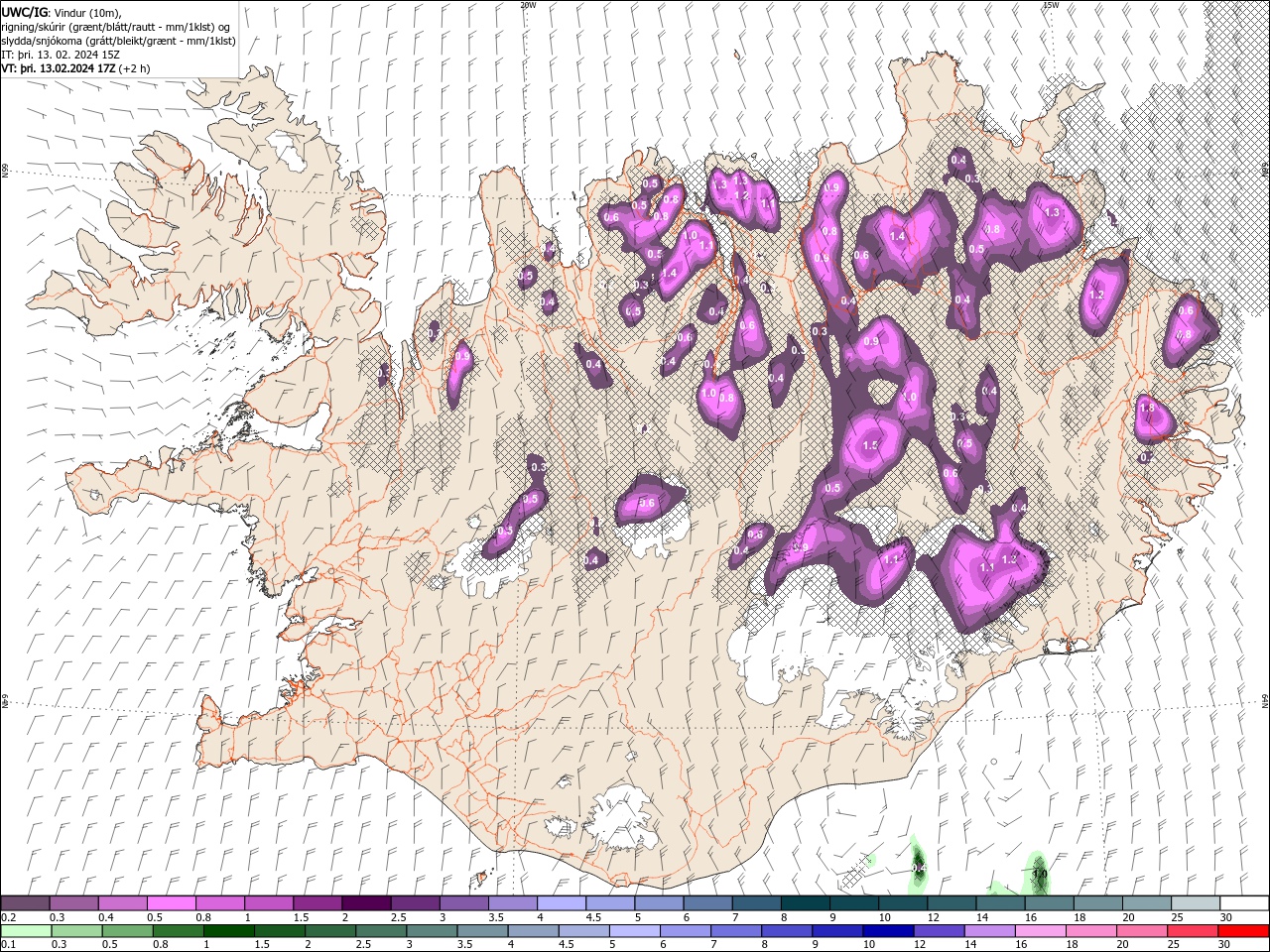
Task: Click the 'IT: þri. 13. 02. 2024 15Z' line
Action: (x=61, y=55)
